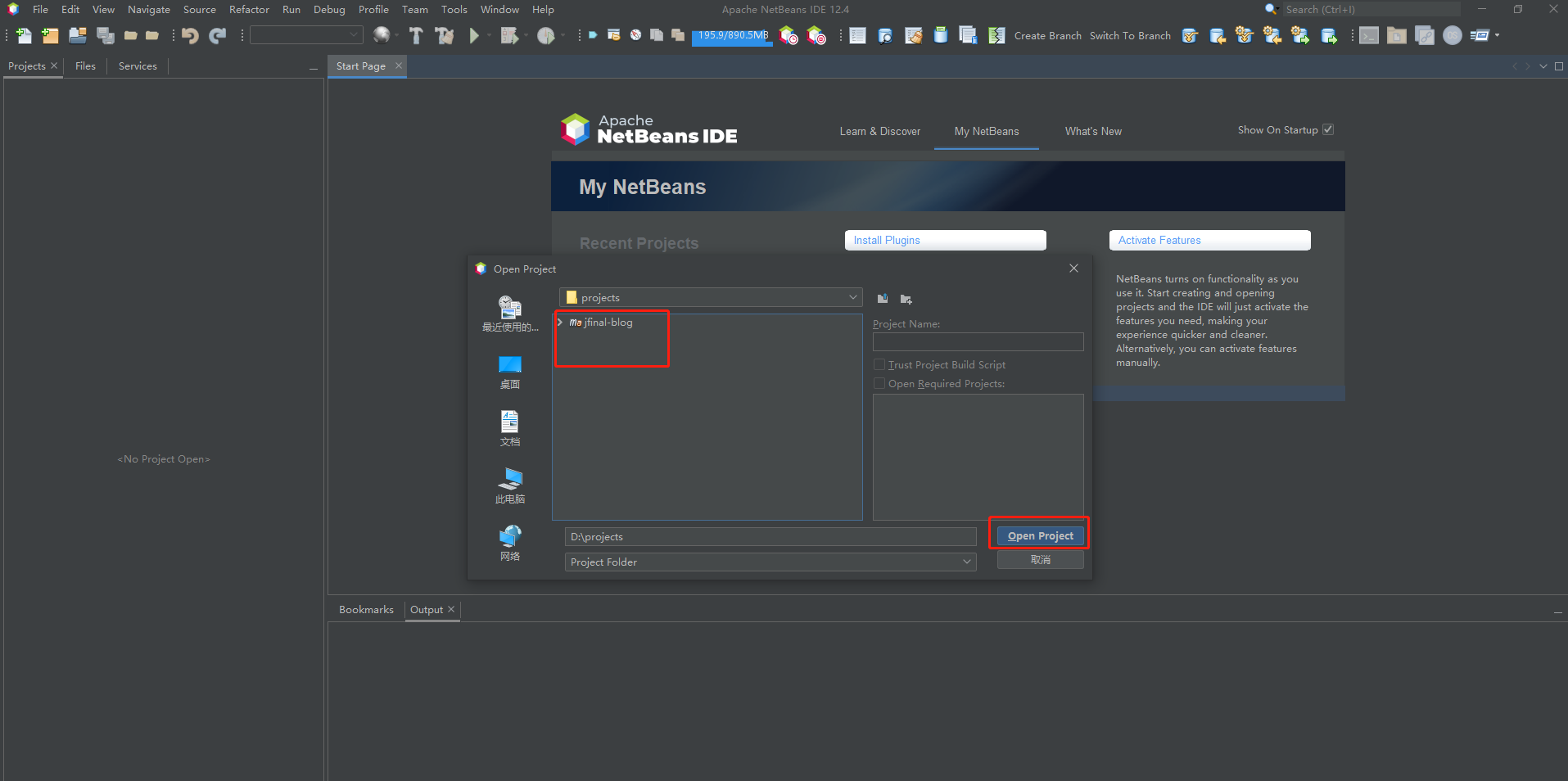
Task: Click the profiler cube with target icon
Action: coord(816,35)
